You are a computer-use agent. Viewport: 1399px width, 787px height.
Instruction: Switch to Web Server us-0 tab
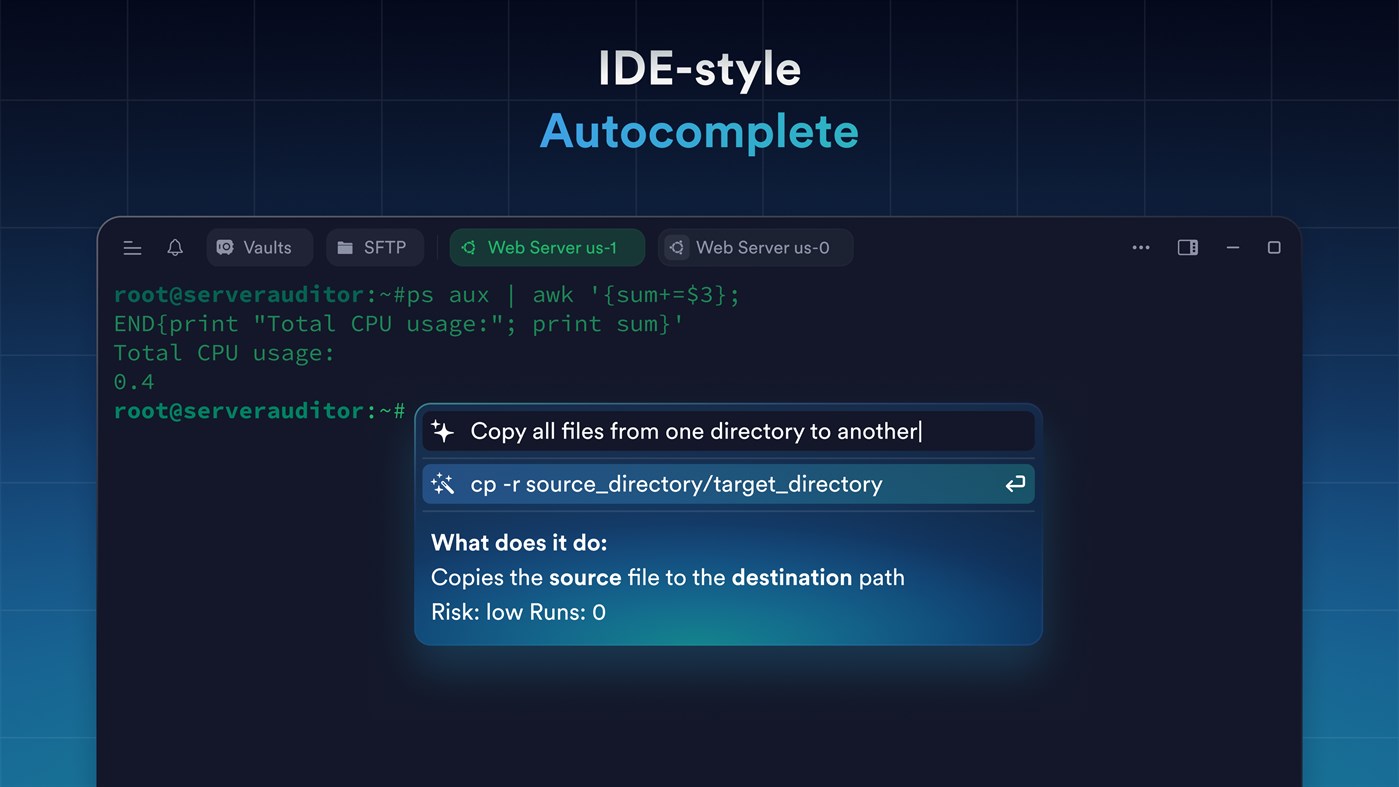point(755,248)
